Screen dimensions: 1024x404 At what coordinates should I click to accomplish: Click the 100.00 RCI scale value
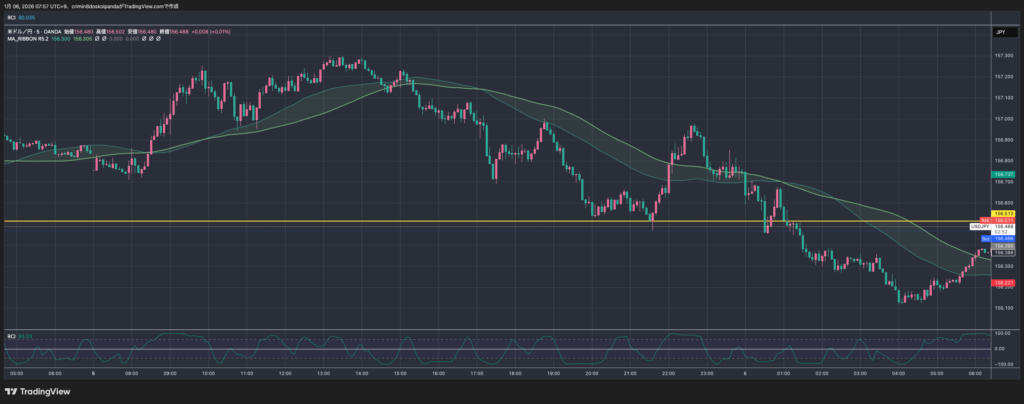coord(1003,333)
